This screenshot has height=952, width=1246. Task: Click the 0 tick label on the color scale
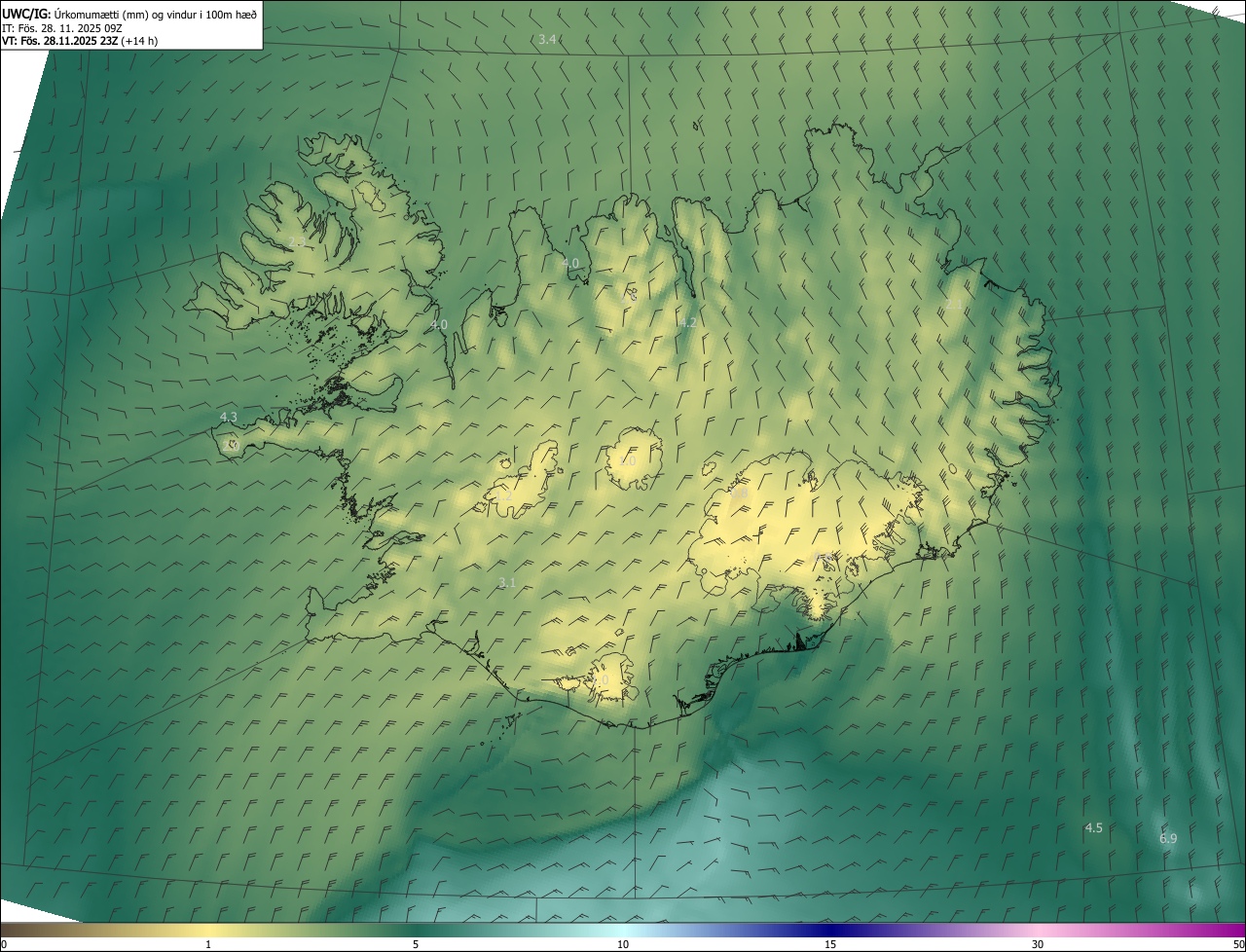[x=4, y=944]
